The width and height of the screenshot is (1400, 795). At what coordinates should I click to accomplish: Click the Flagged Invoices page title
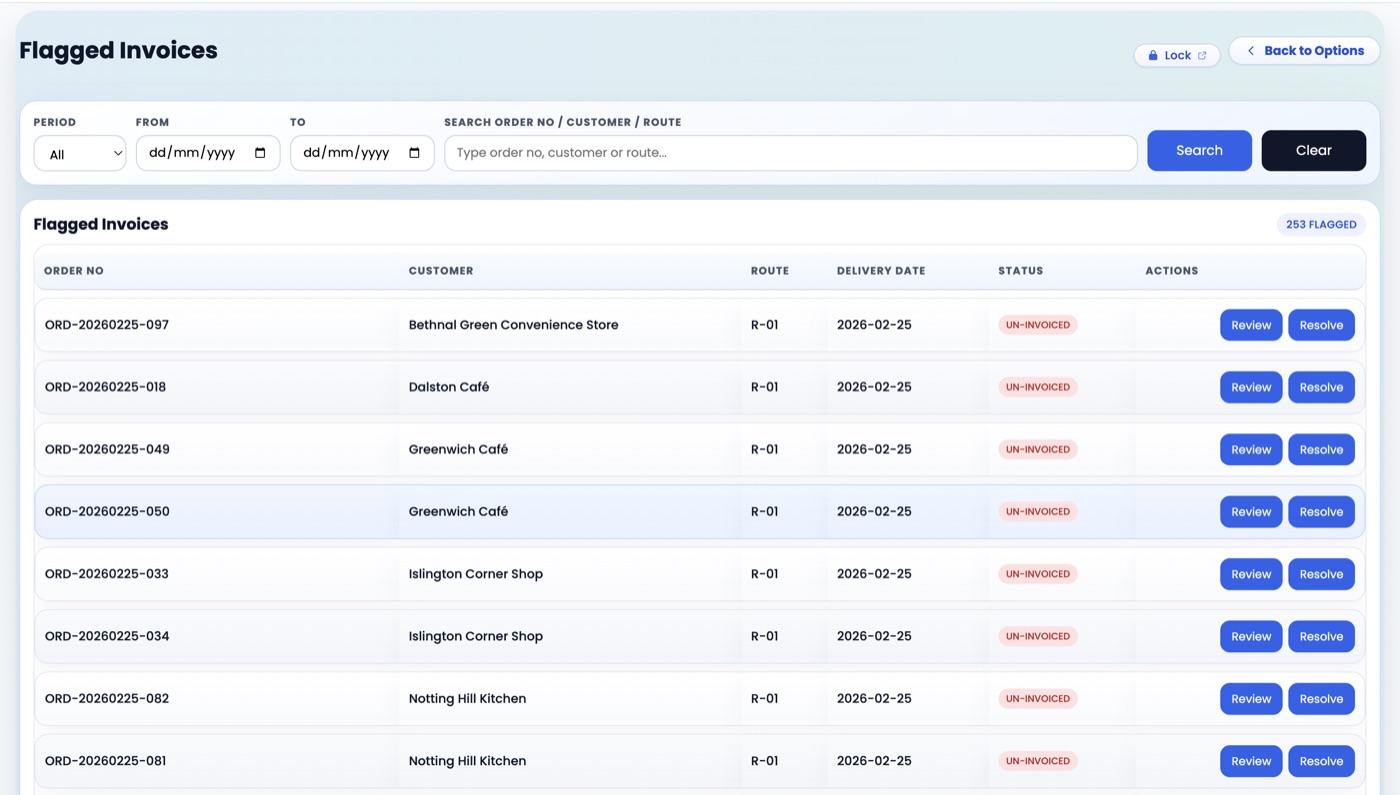pos(118,50)
